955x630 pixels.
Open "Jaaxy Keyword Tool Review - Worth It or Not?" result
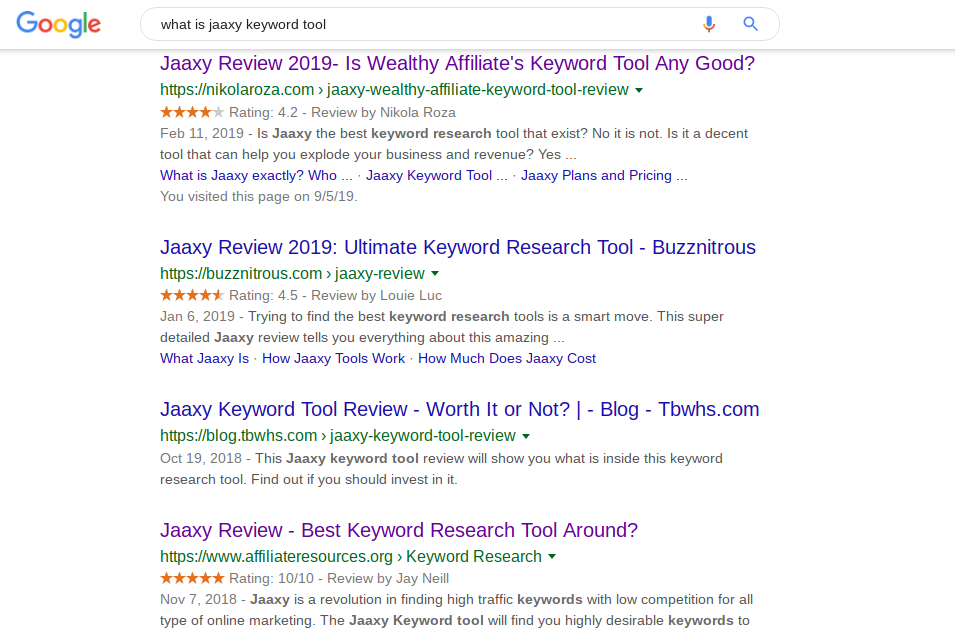point(460,409)
